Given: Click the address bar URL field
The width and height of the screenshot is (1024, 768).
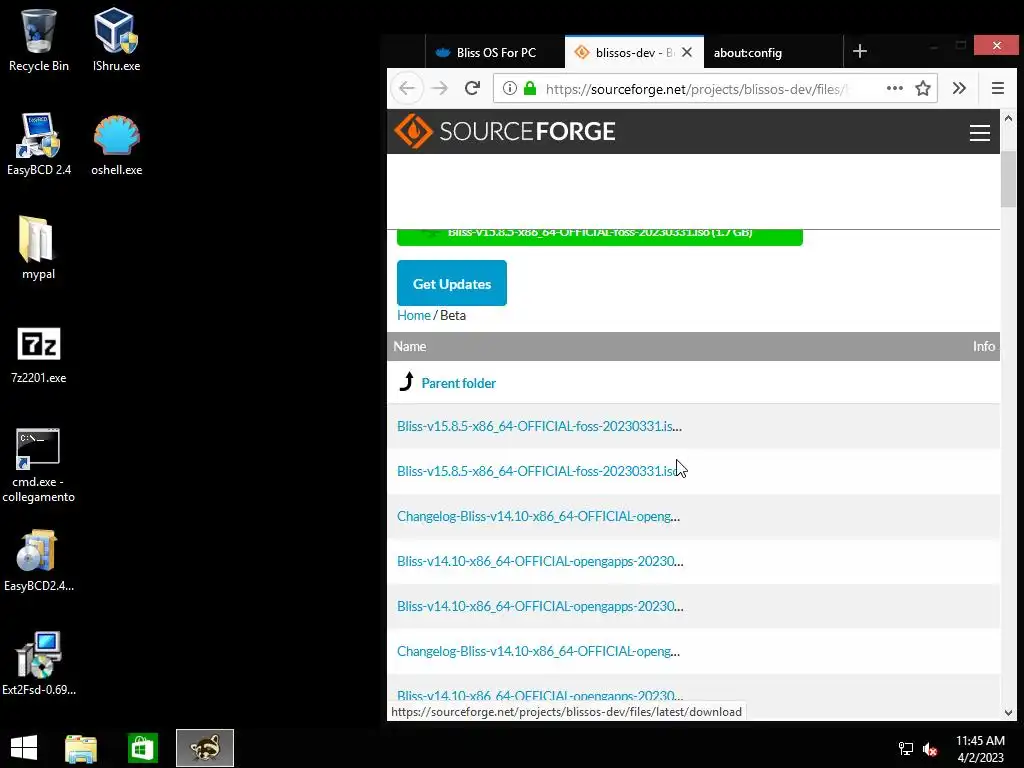Looking at the screenshot, I should point(696,89).
